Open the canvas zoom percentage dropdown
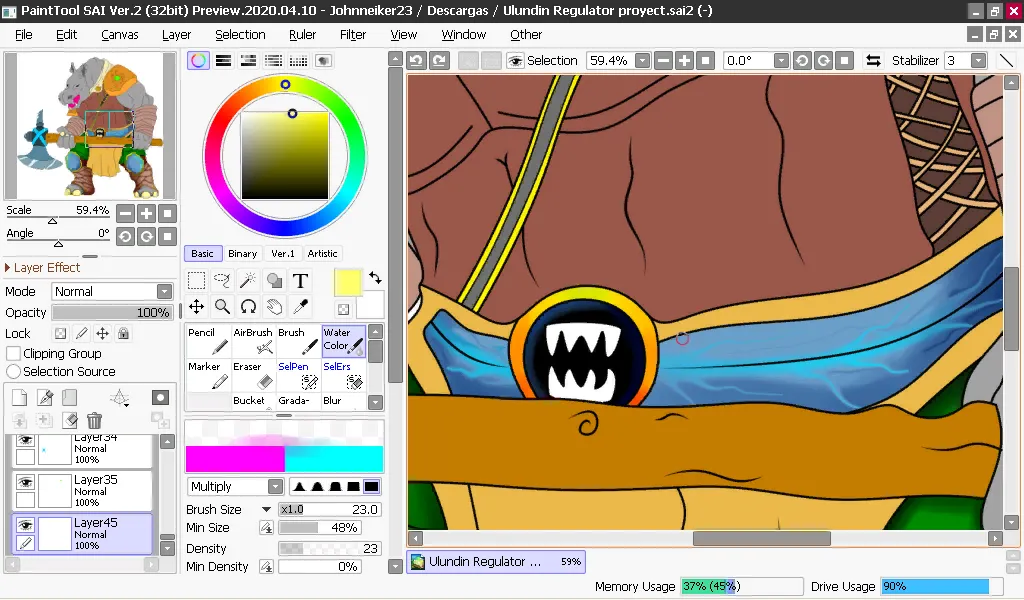This screenshot has height=600, width=1024. click(643, 61)
